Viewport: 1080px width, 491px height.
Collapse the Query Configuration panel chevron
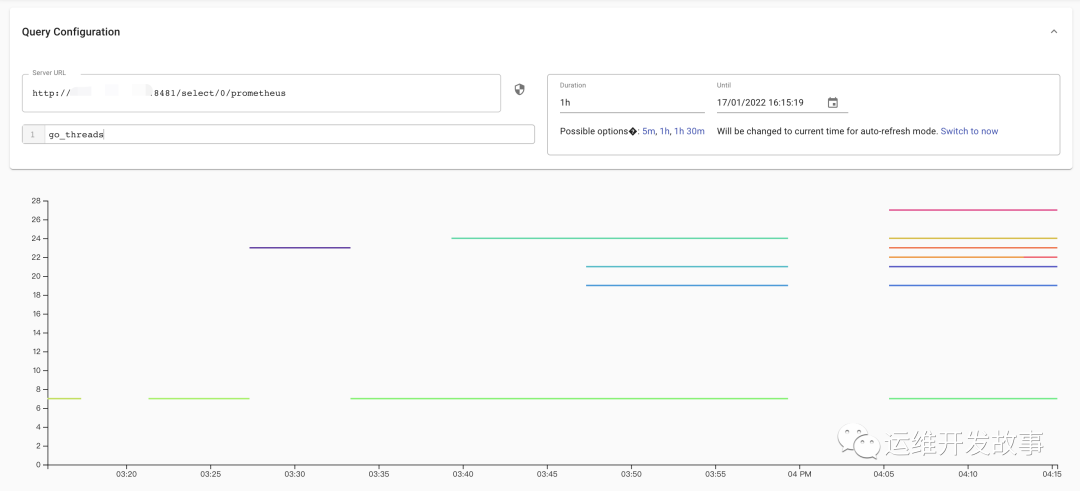coord(1053,32)
